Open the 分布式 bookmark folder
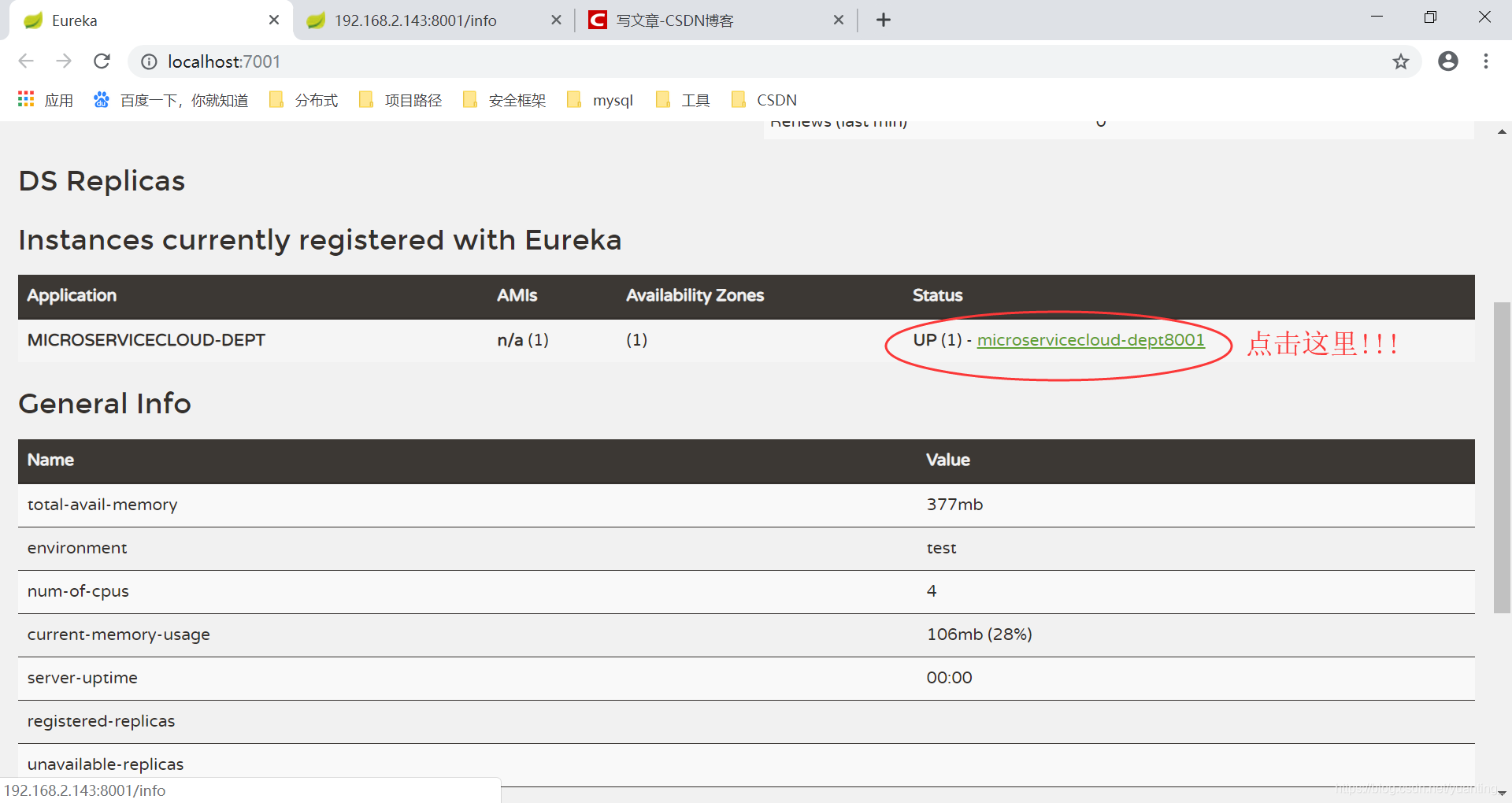 pos(303,100)
